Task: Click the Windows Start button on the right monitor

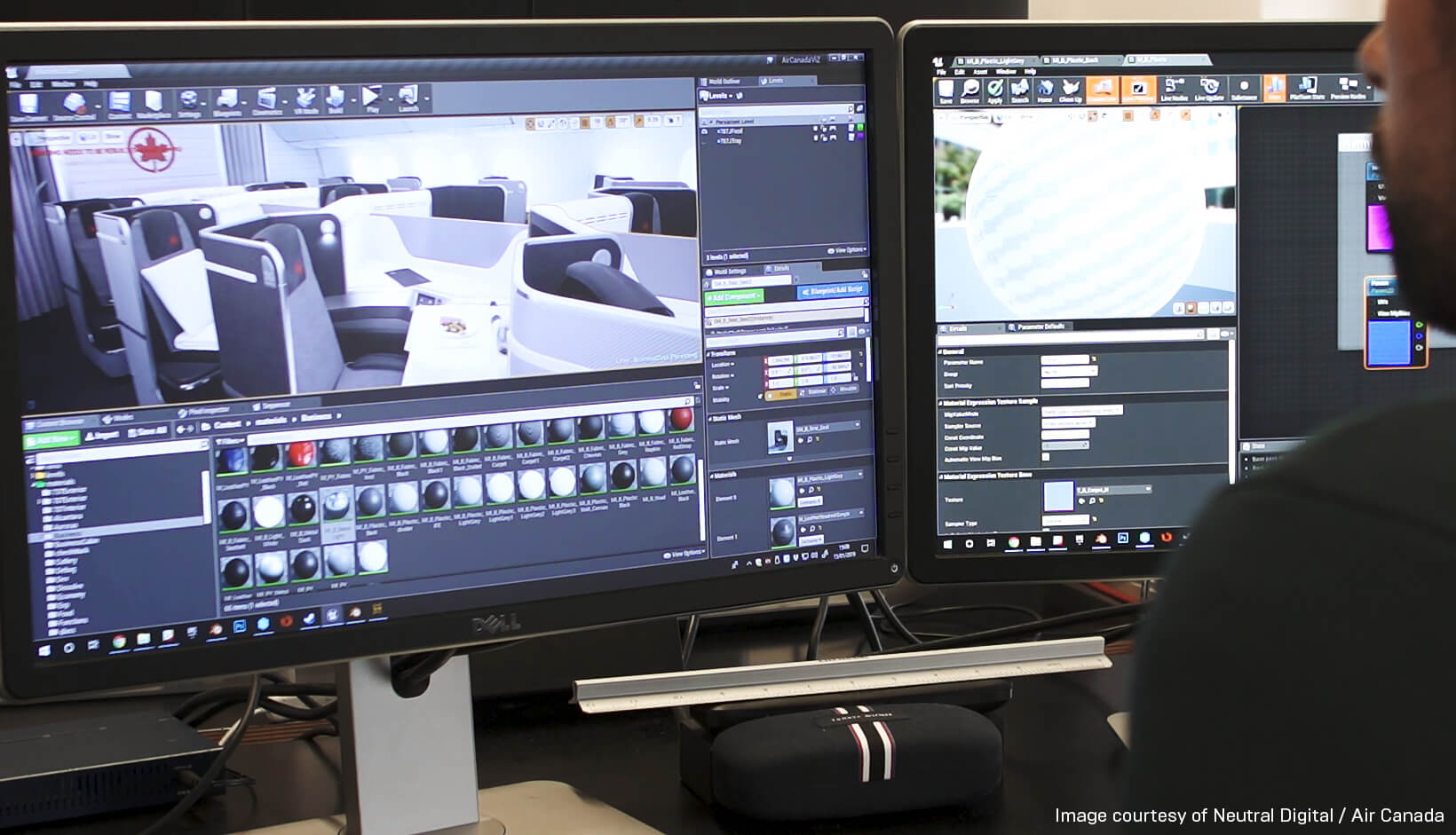Action: [947, 543]
